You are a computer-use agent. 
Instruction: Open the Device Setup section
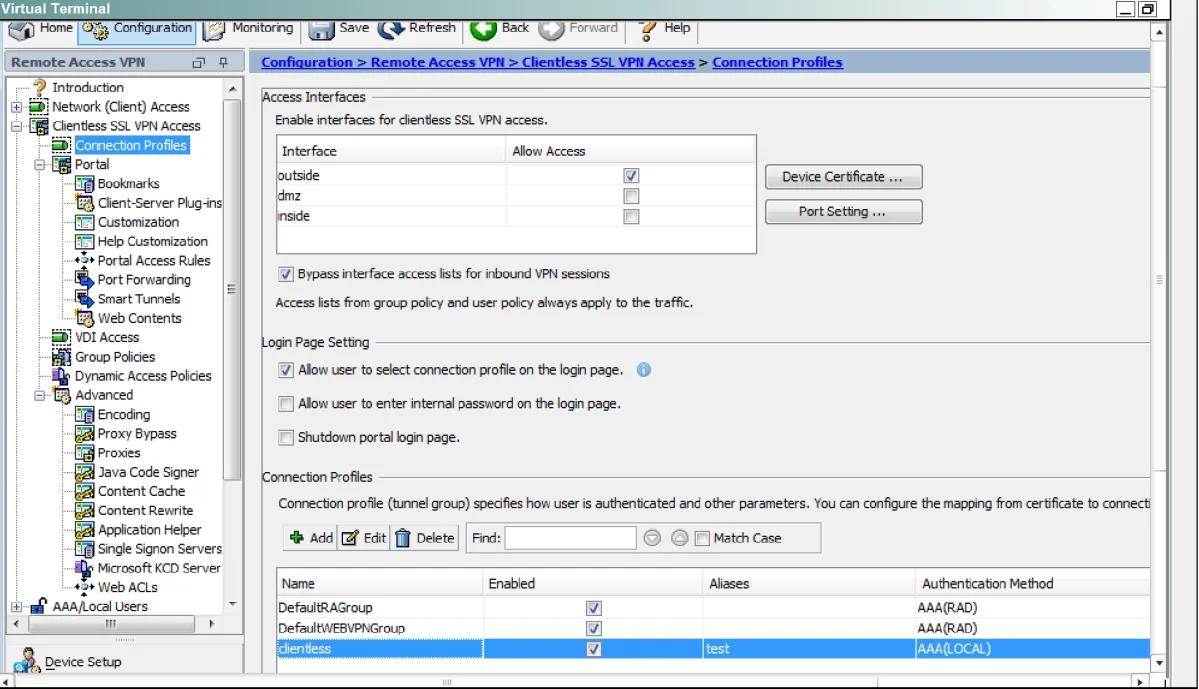click(x=83, y=661)
